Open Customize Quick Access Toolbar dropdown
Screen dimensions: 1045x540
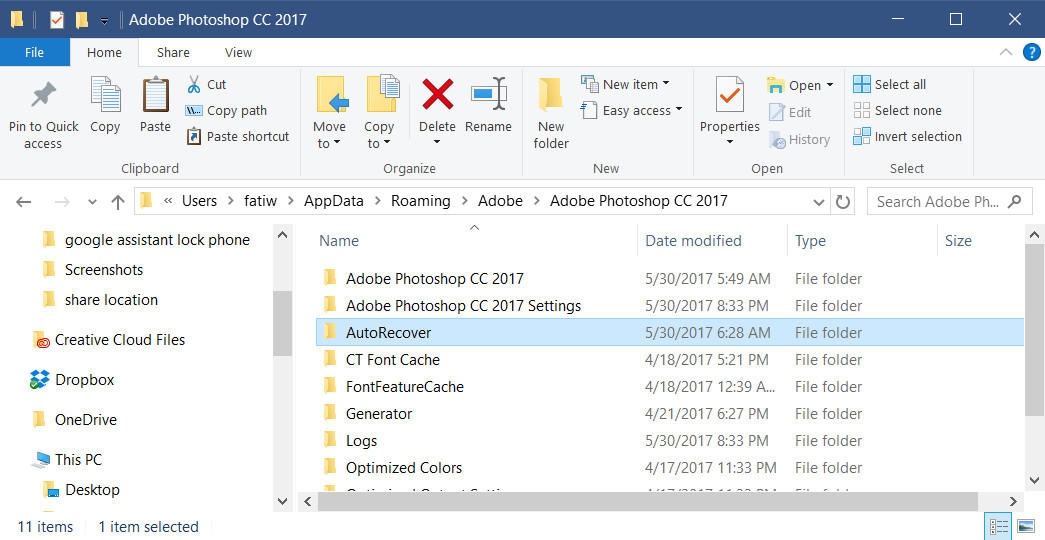click(105, 21)
